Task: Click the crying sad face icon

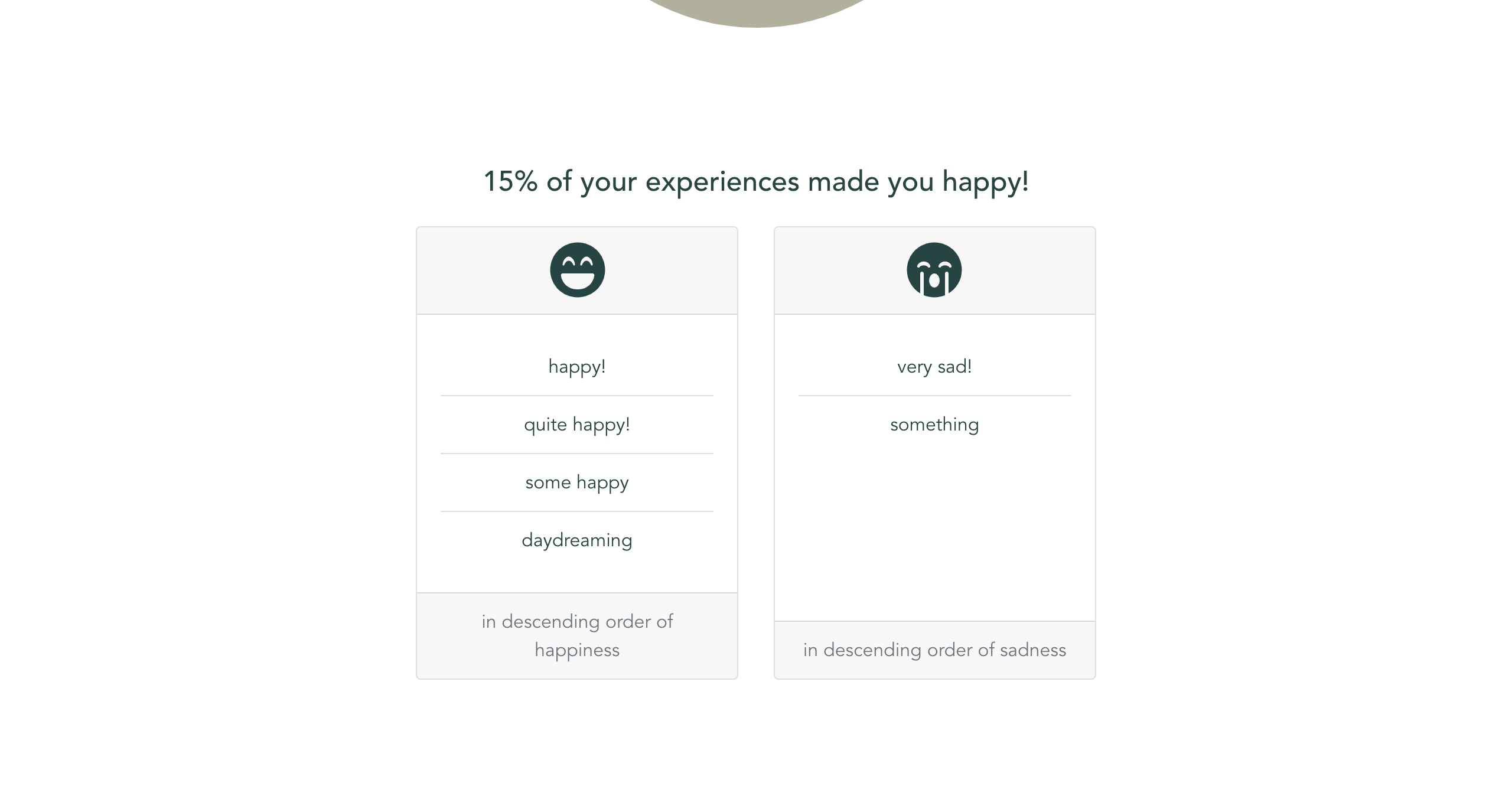Action: coord(934,270)
